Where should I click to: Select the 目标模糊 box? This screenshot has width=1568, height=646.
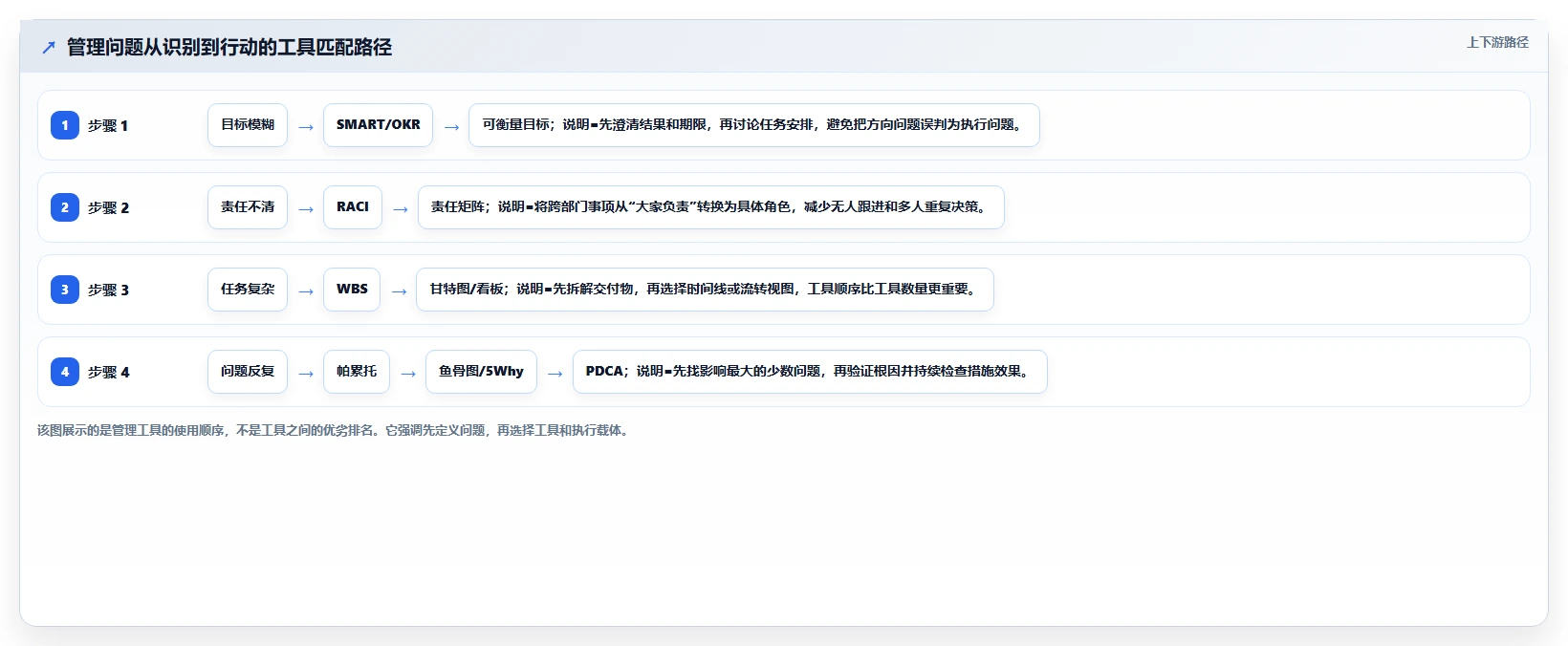[248, 125]
